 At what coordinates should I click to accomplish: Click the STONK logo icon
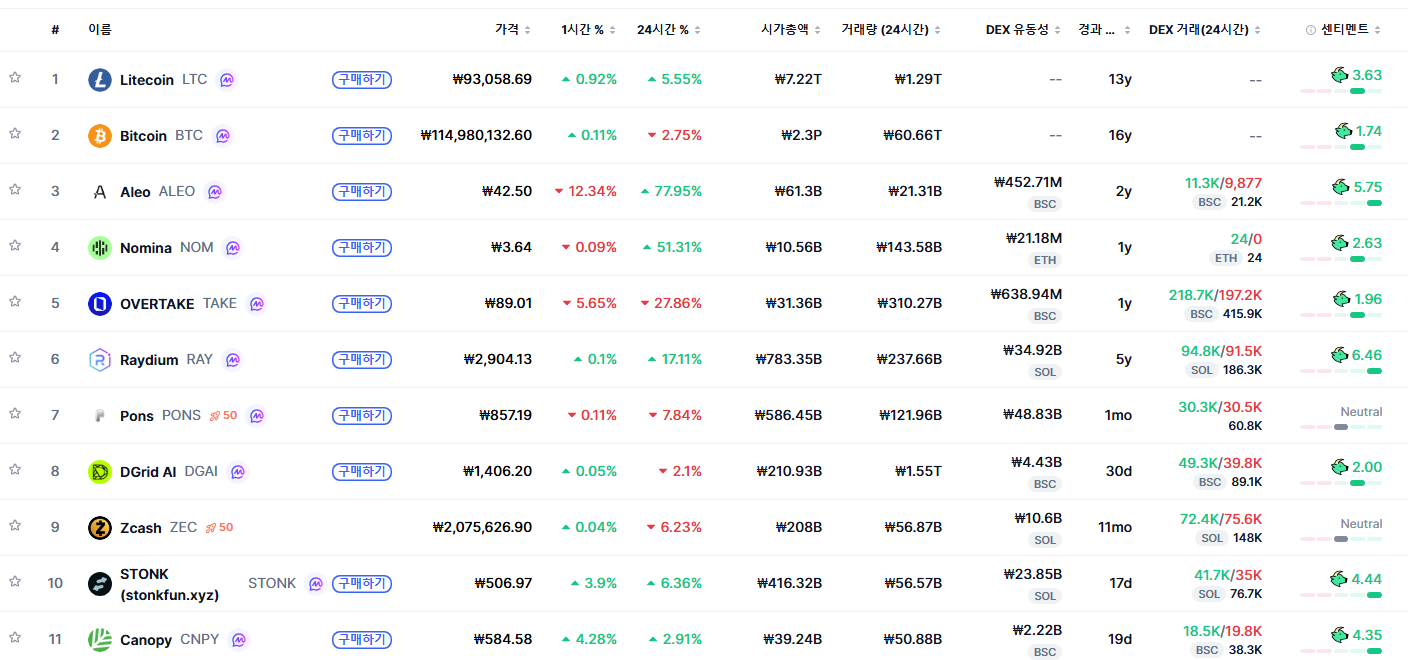[x=100, y=584]
